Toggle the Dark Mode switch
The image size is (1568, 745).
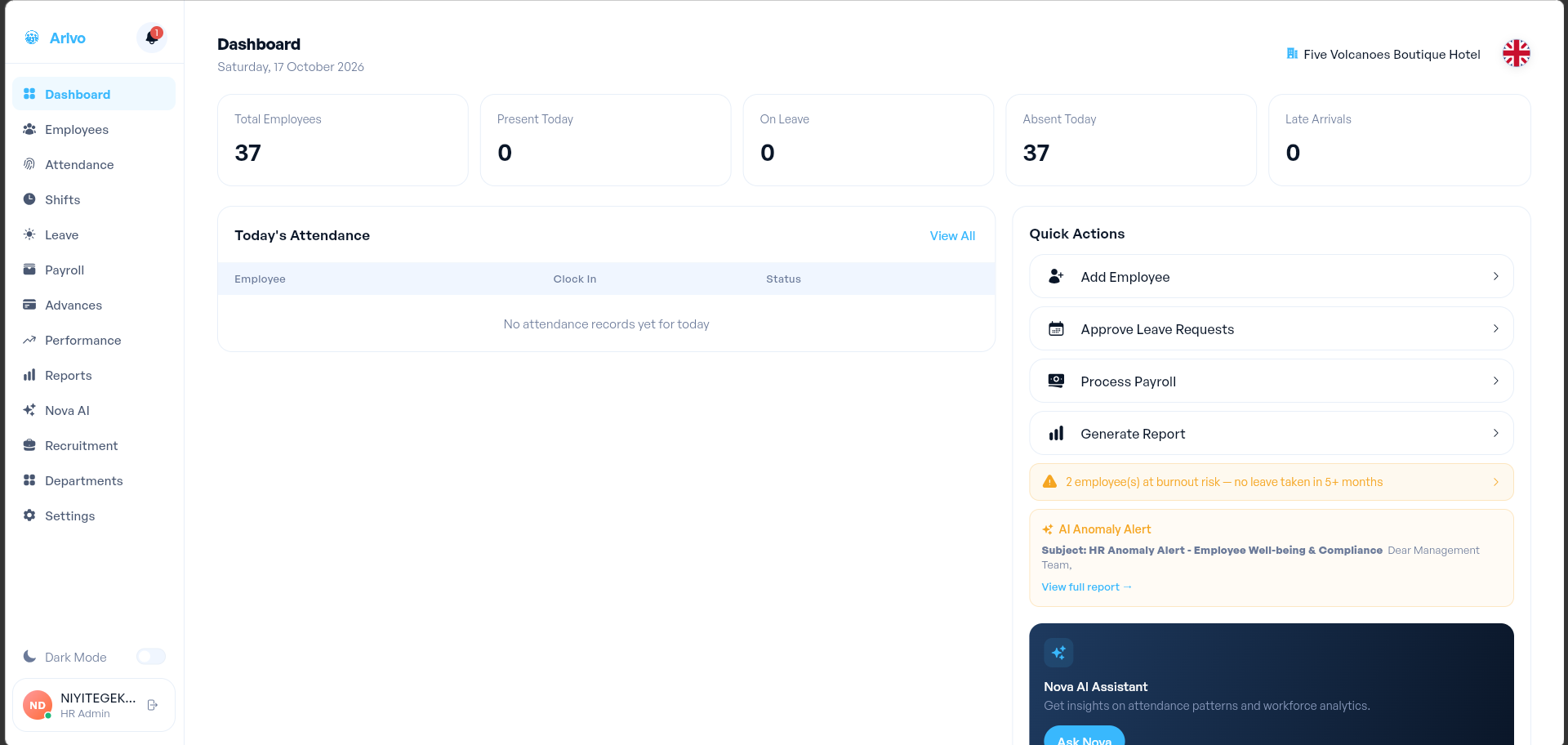tap(151, 657)
